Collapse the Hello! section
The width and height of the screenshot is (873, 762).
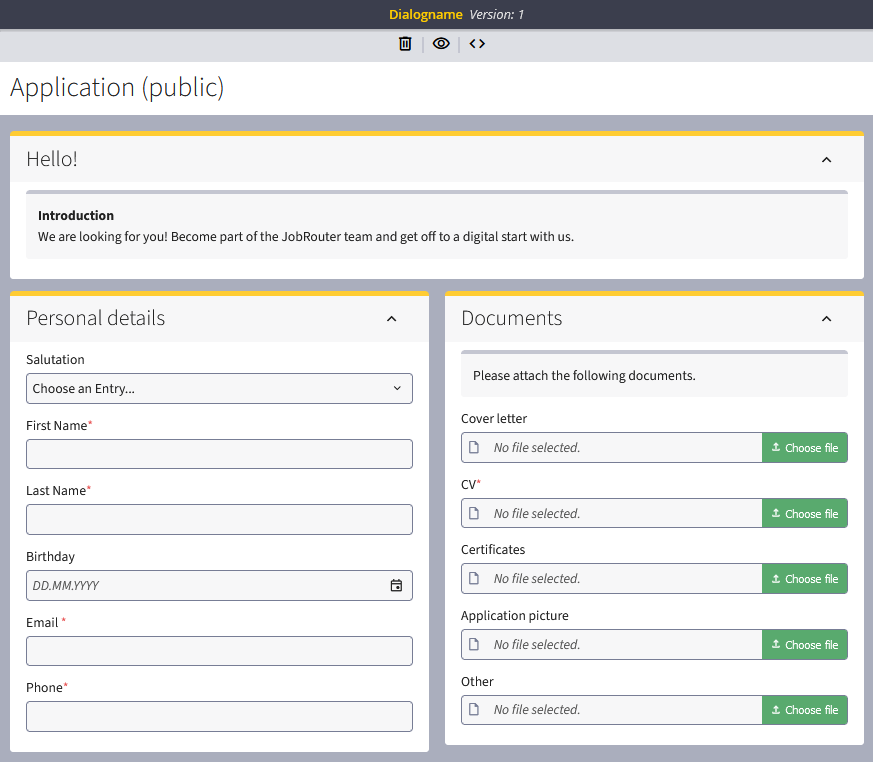click(826, 160)
